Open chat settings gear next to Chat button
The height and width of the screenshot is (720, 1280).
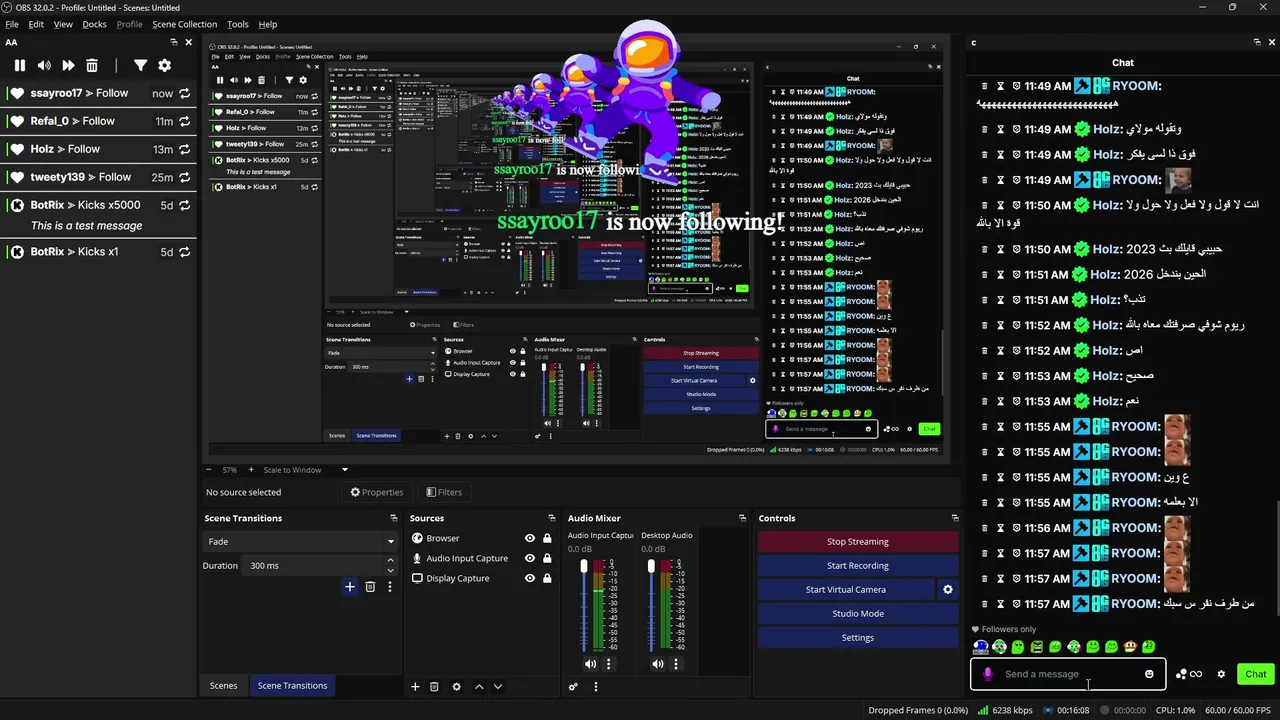(x=1221, y=674)
